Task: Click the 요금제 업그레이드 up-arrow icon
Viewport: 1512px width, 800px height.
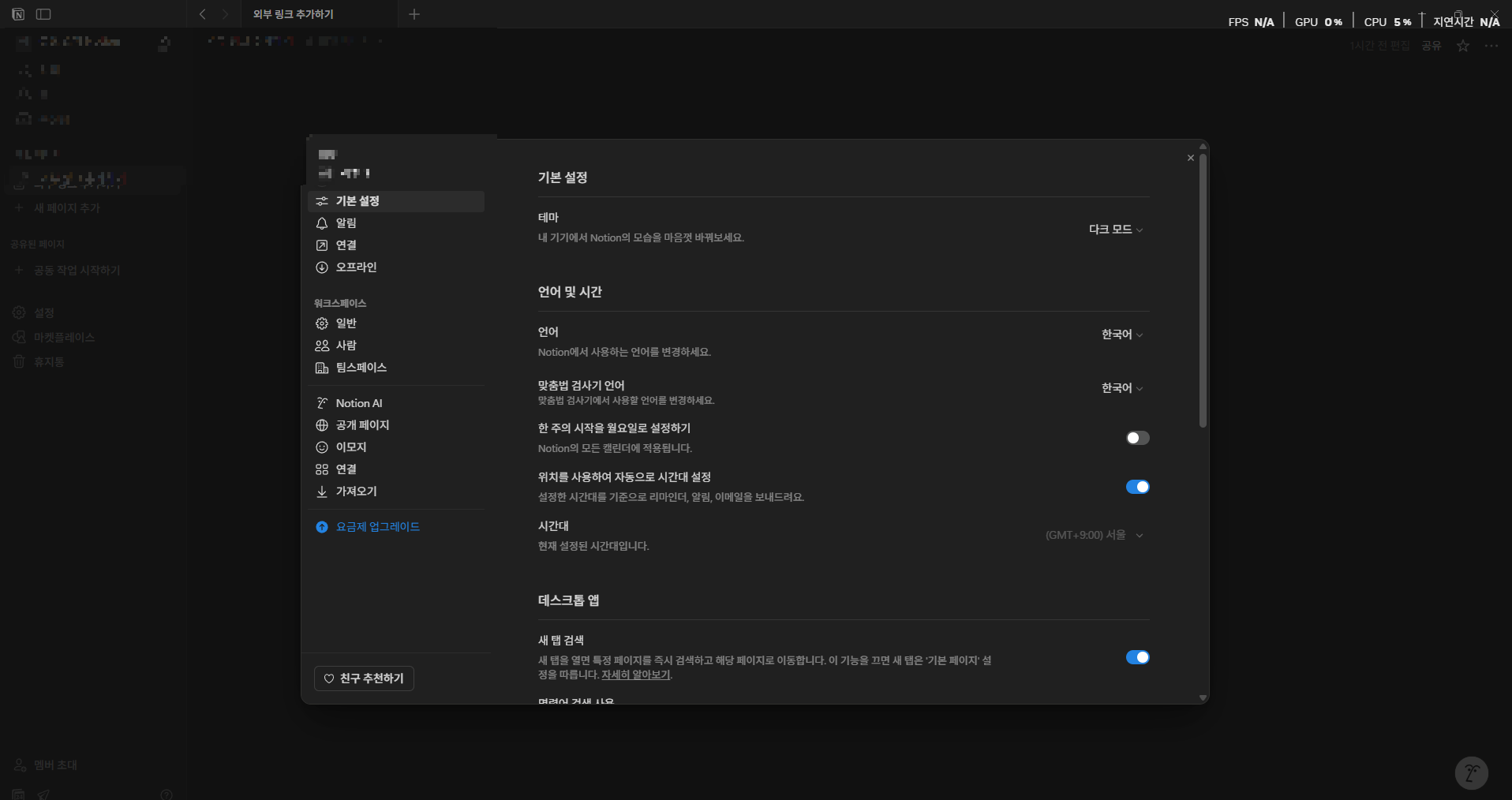Action: (x=322, y=527)
